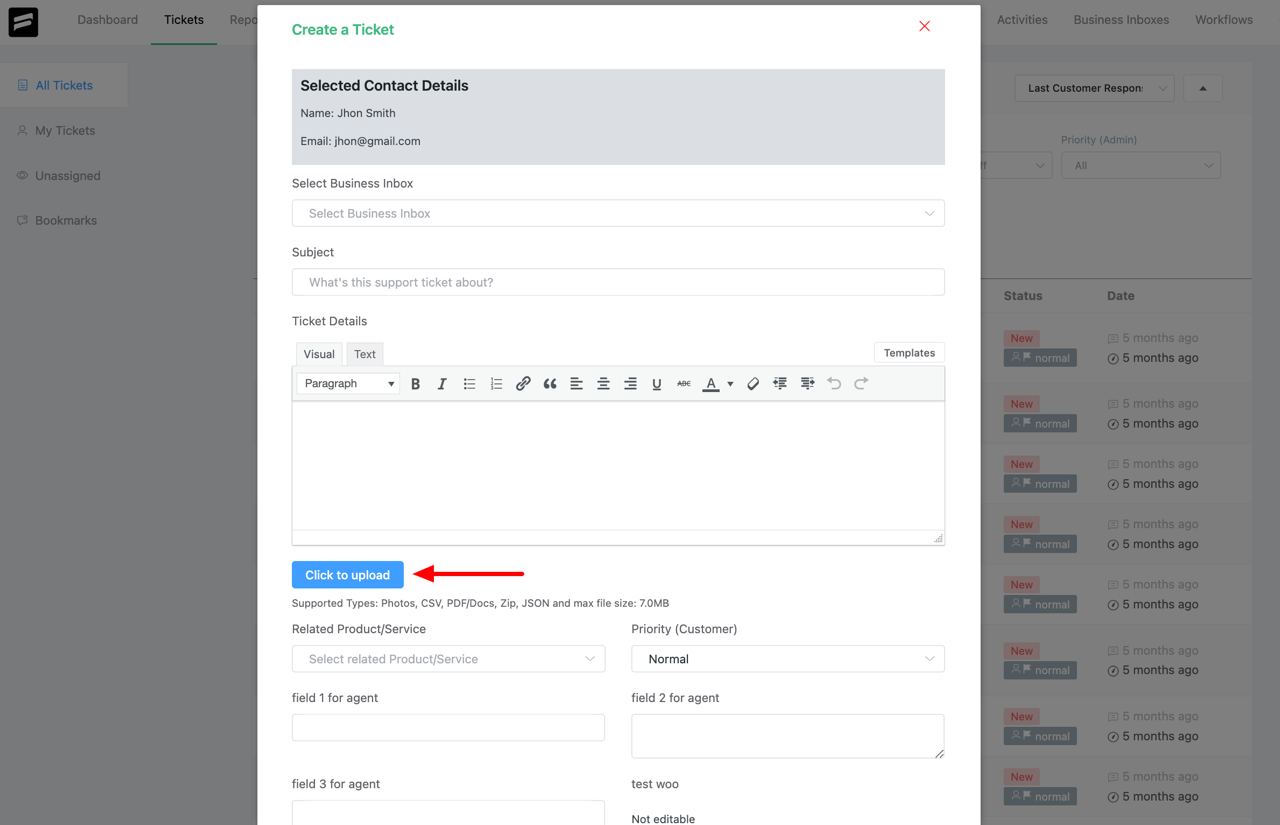Click the Click to upload button
This screenshot has width=1280, height=825.
click(x=347, y=574)
